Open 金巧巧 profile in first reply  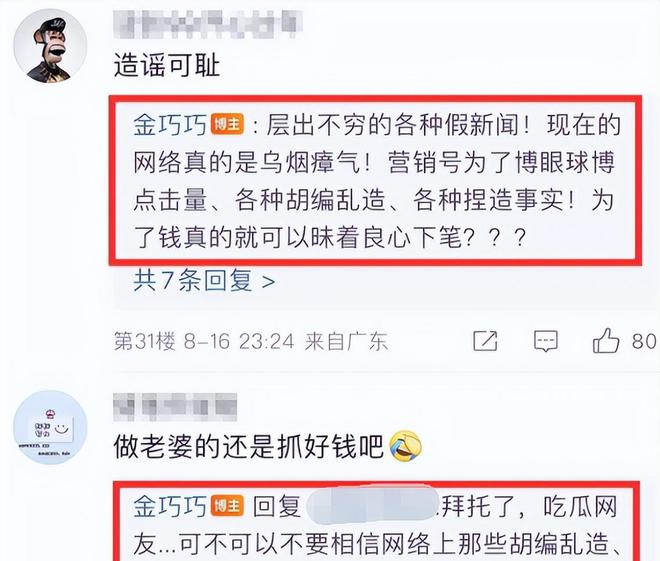170,125
